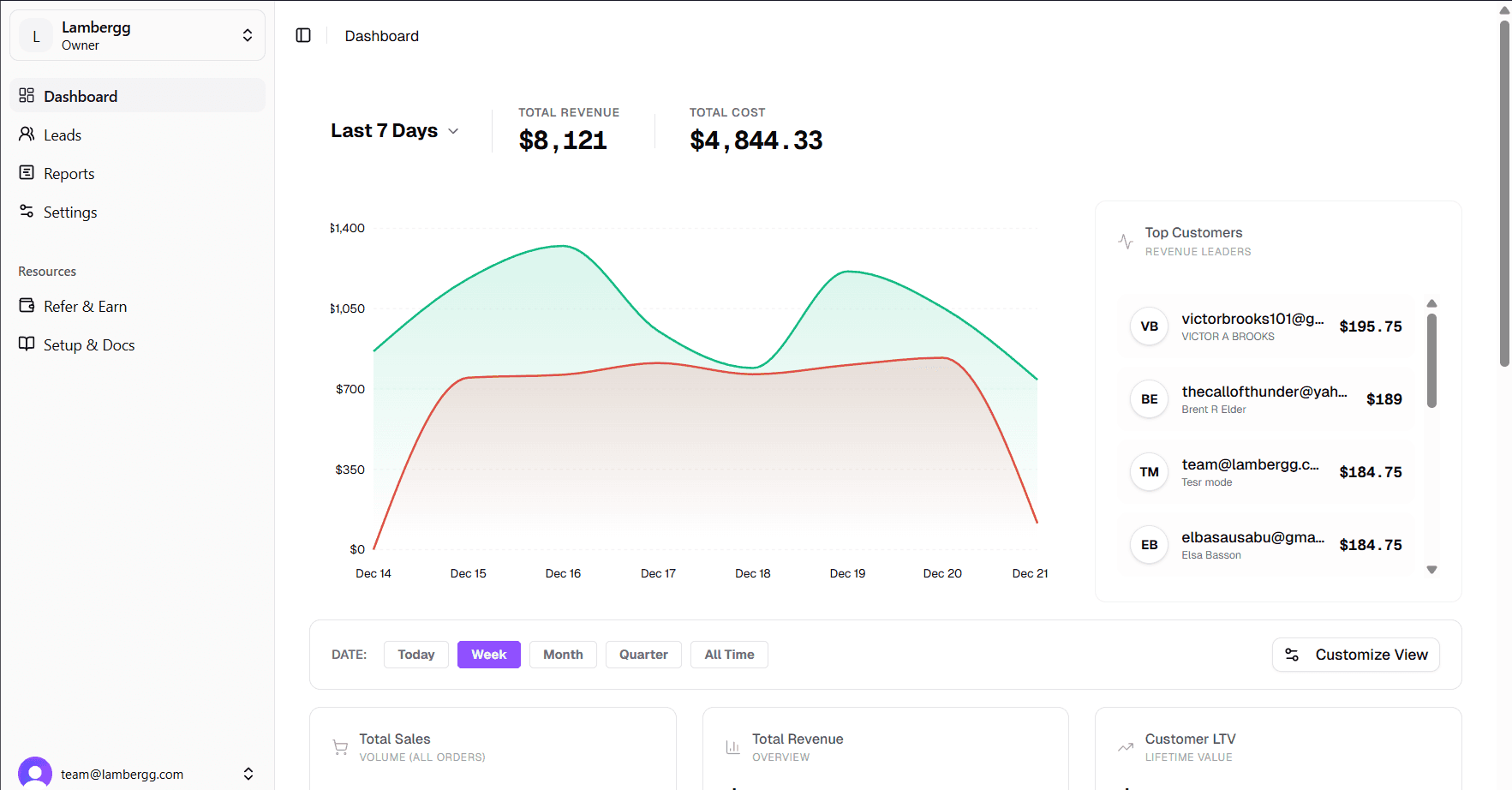Toggle the sidebar collapse icon next to Dashboard
The height and width of the screenshot is (790, 1512).
(302, 35)
